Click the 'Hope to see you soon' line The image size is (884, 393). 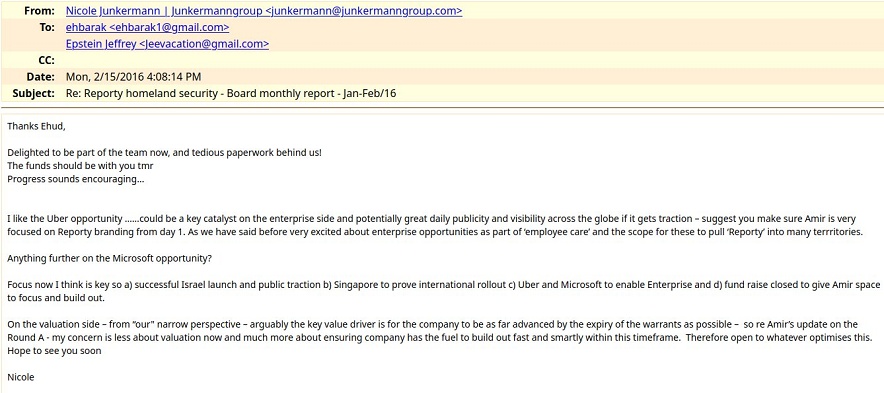(54, 351)
